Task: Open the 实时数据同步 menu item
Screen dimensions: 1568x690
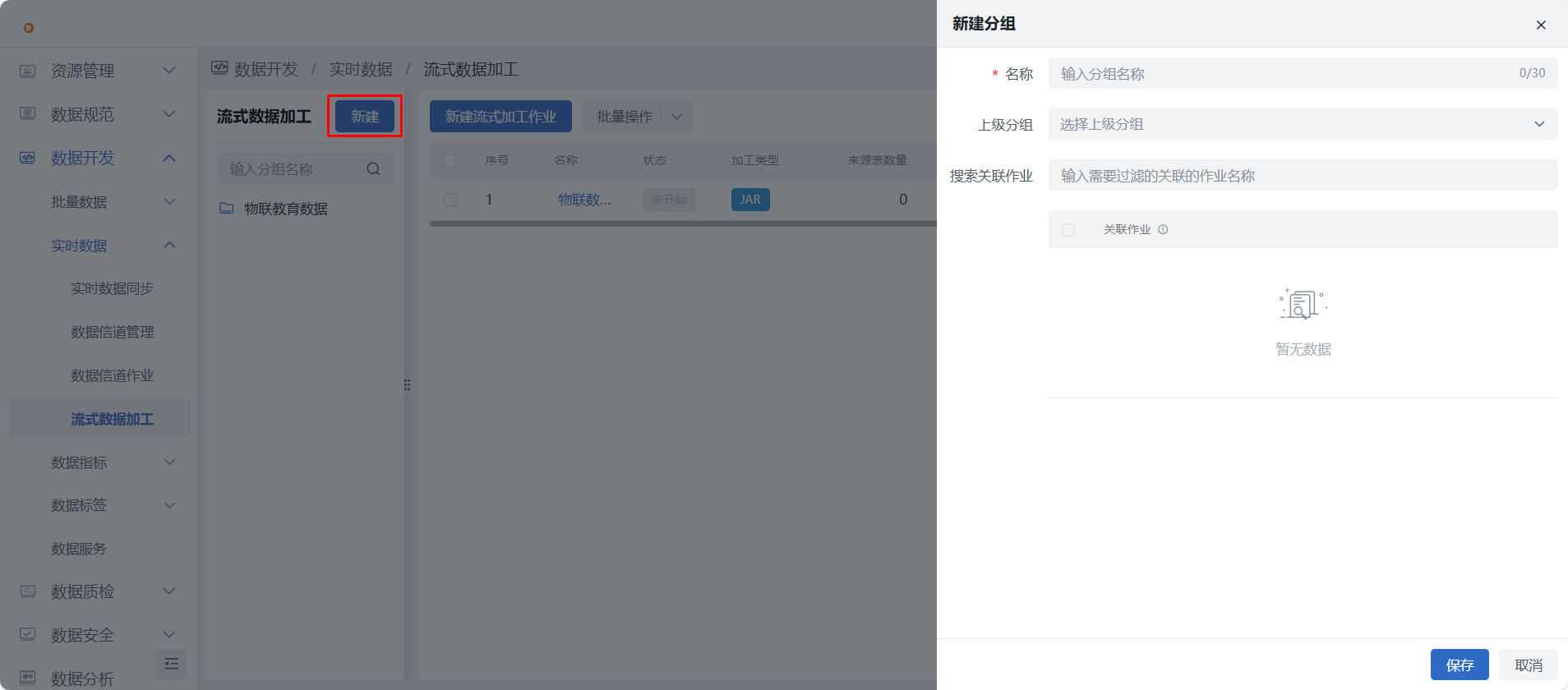Action: (112, 288)
